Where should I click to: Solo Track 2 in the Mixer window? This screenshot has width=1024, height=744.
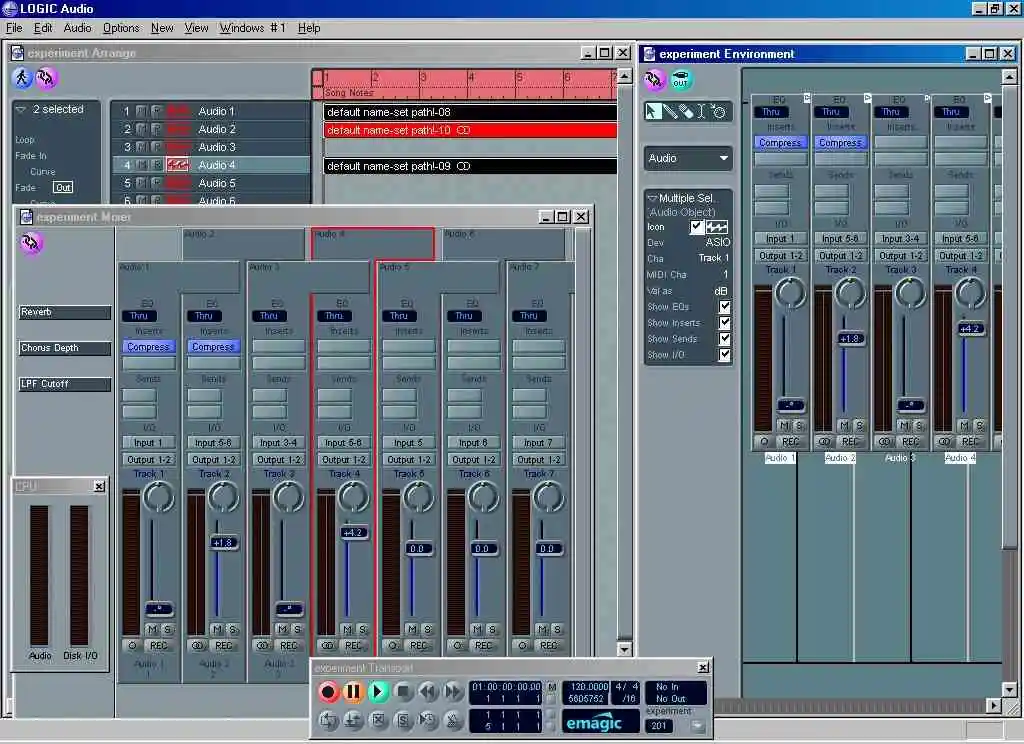tap(233, 629)
